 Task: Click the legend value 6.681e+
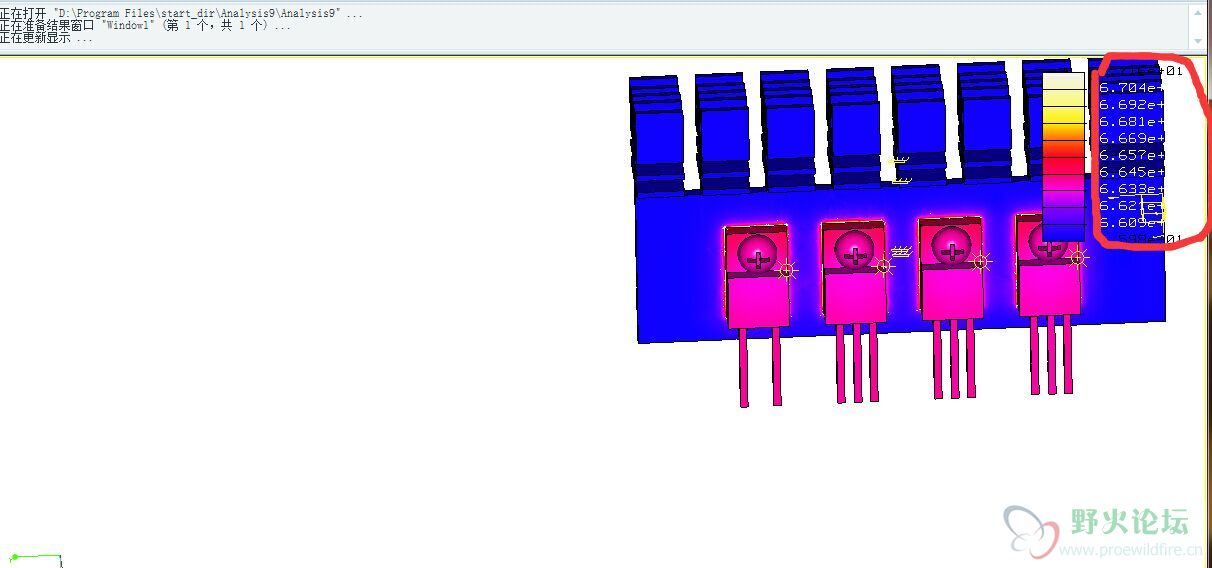(x=1131, y=121)
